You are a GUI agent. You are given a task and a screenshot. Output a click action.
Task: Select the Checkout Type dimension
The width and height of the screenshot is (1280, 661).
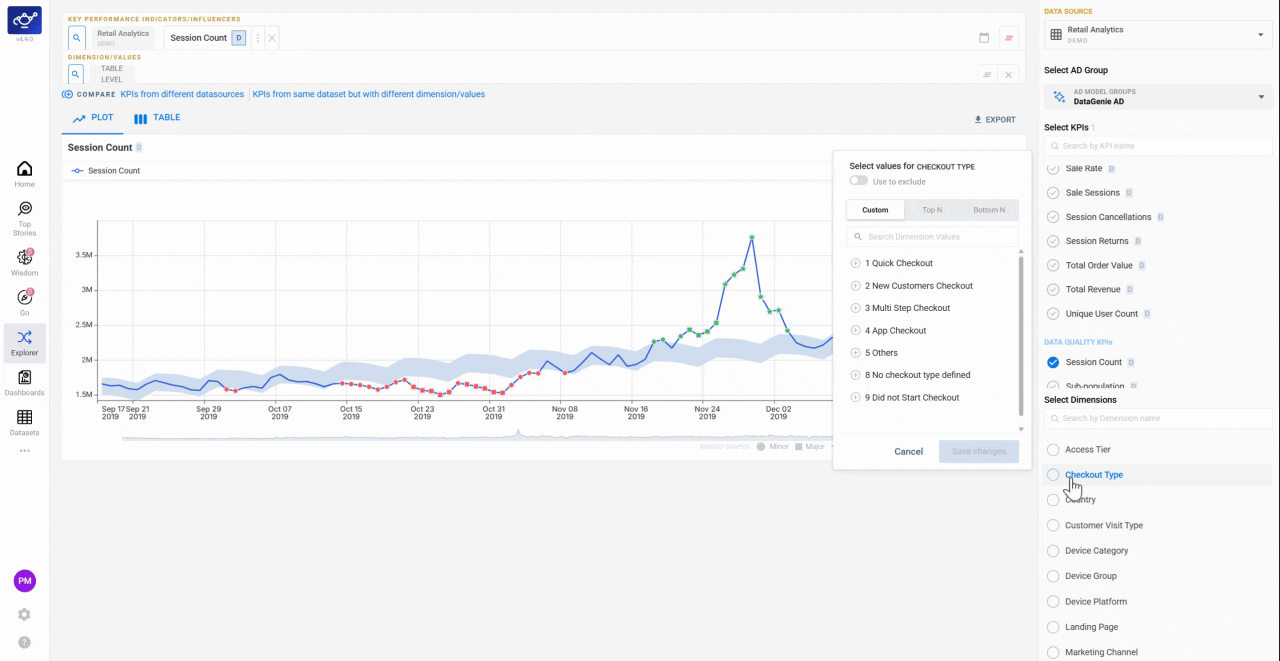[x=1053, y=475]
